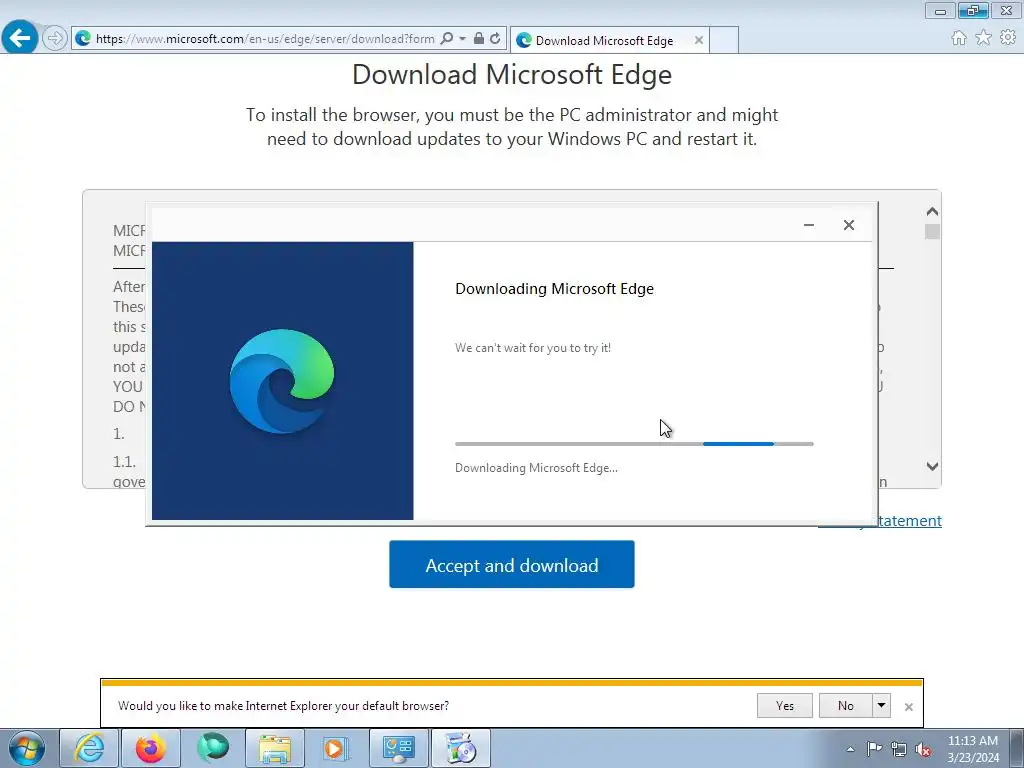Dismiss the default browser notification bar

pos(908,707)
